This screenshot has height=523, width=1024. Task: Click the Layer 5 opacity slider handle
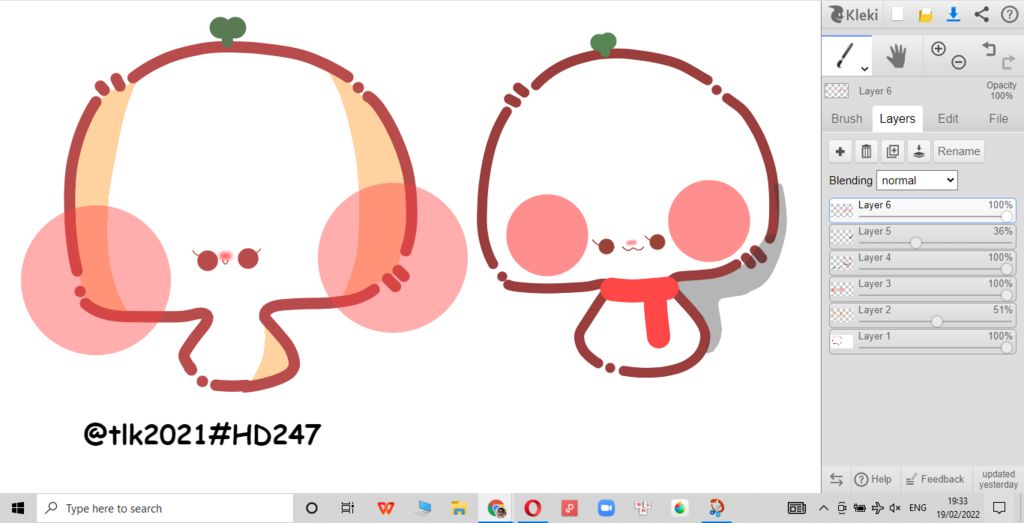(x=916, y=242)
